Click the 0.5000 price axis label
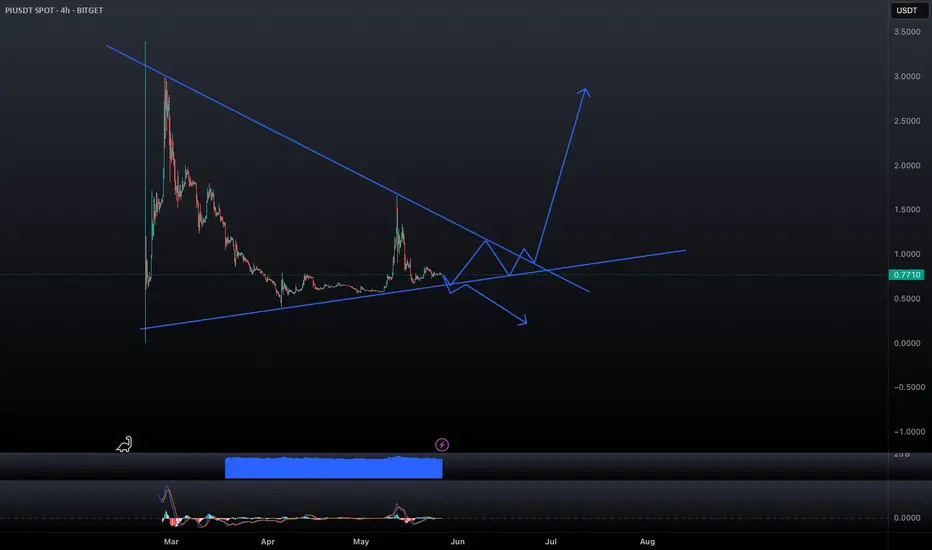The image size is (932, 550). click(x=907, y=299)
